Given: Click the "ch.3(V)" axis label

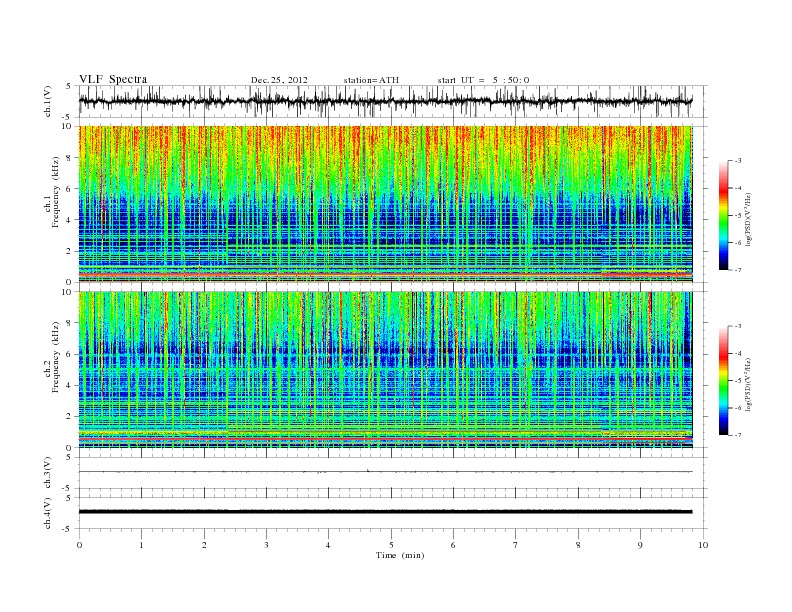Looking at the screenshot, I should (x=48, y=473).
